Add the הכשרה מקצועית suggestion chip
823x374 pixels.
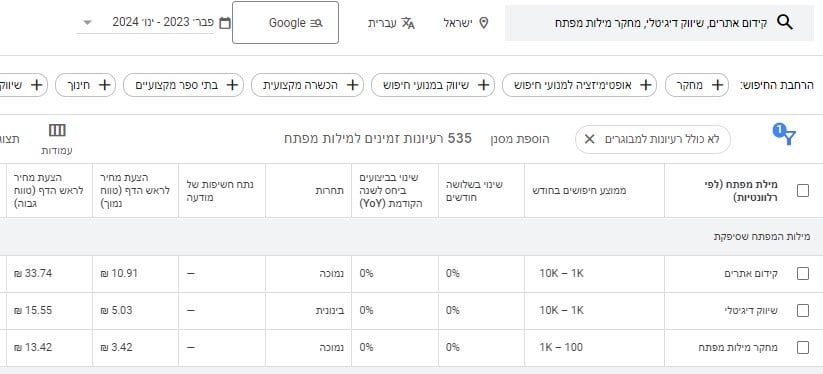(x=308, y=85)
